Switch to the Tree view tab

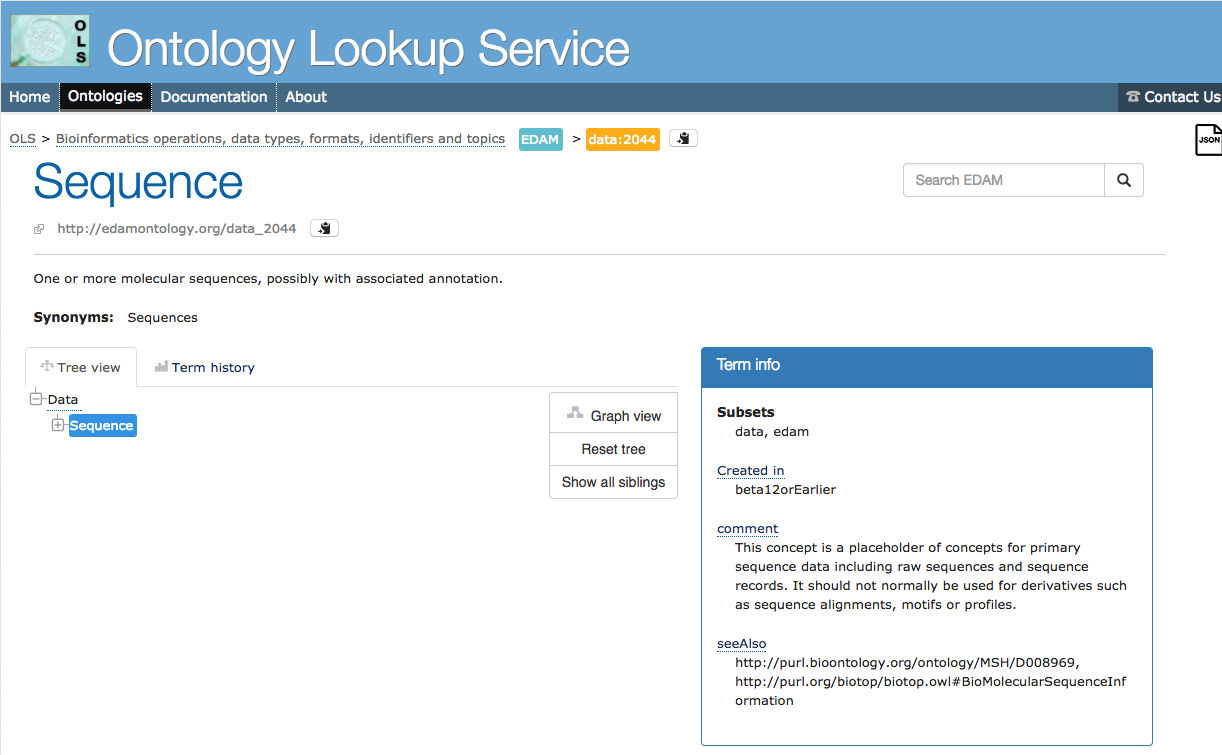(x=80, y=367)
